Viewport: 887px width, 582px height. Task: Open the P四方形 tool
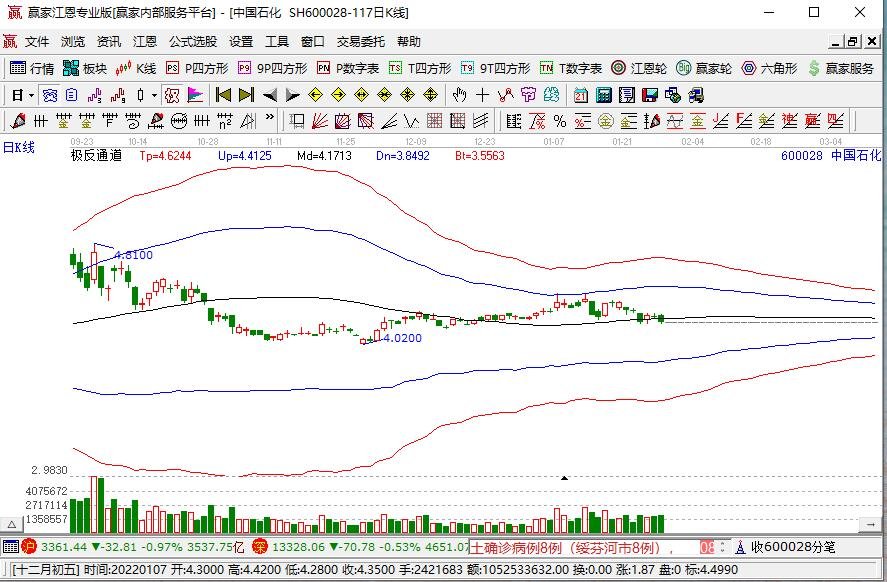197,68
